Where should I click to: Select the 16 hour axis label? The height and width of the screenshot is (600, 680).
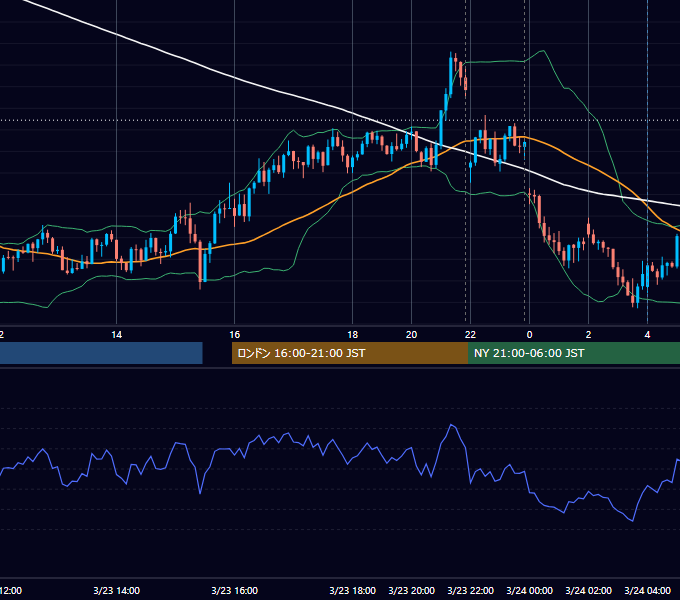235,335
